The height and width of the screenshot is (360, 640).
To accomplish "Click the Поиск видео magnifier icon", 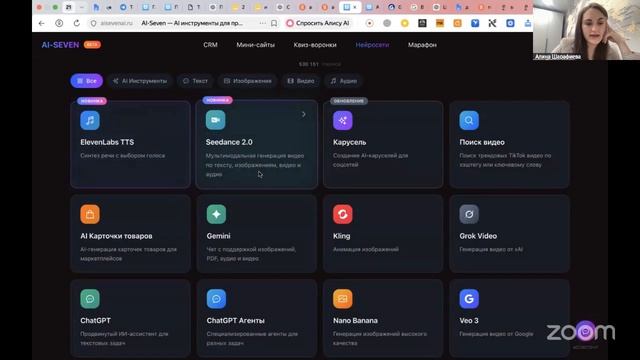I will pos(469,120).
